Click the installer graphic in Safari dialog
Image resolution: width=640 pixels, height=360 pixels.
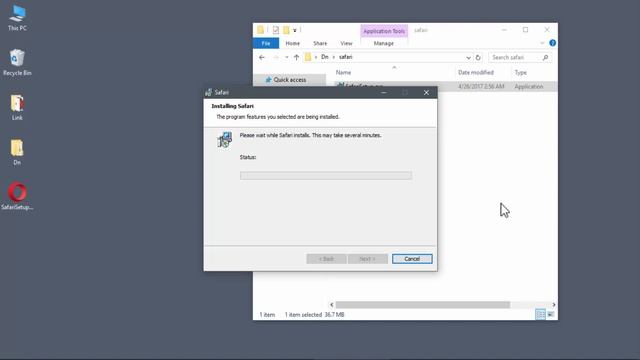click(225, 140)
